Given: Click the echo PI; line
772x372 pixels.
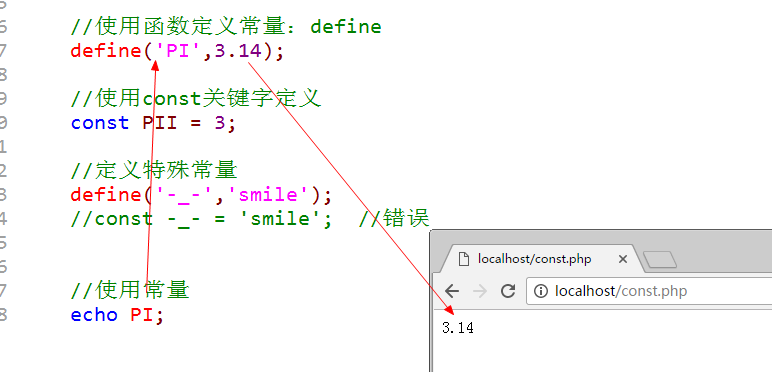Looking at the screenshot, I should click(117, 315).
